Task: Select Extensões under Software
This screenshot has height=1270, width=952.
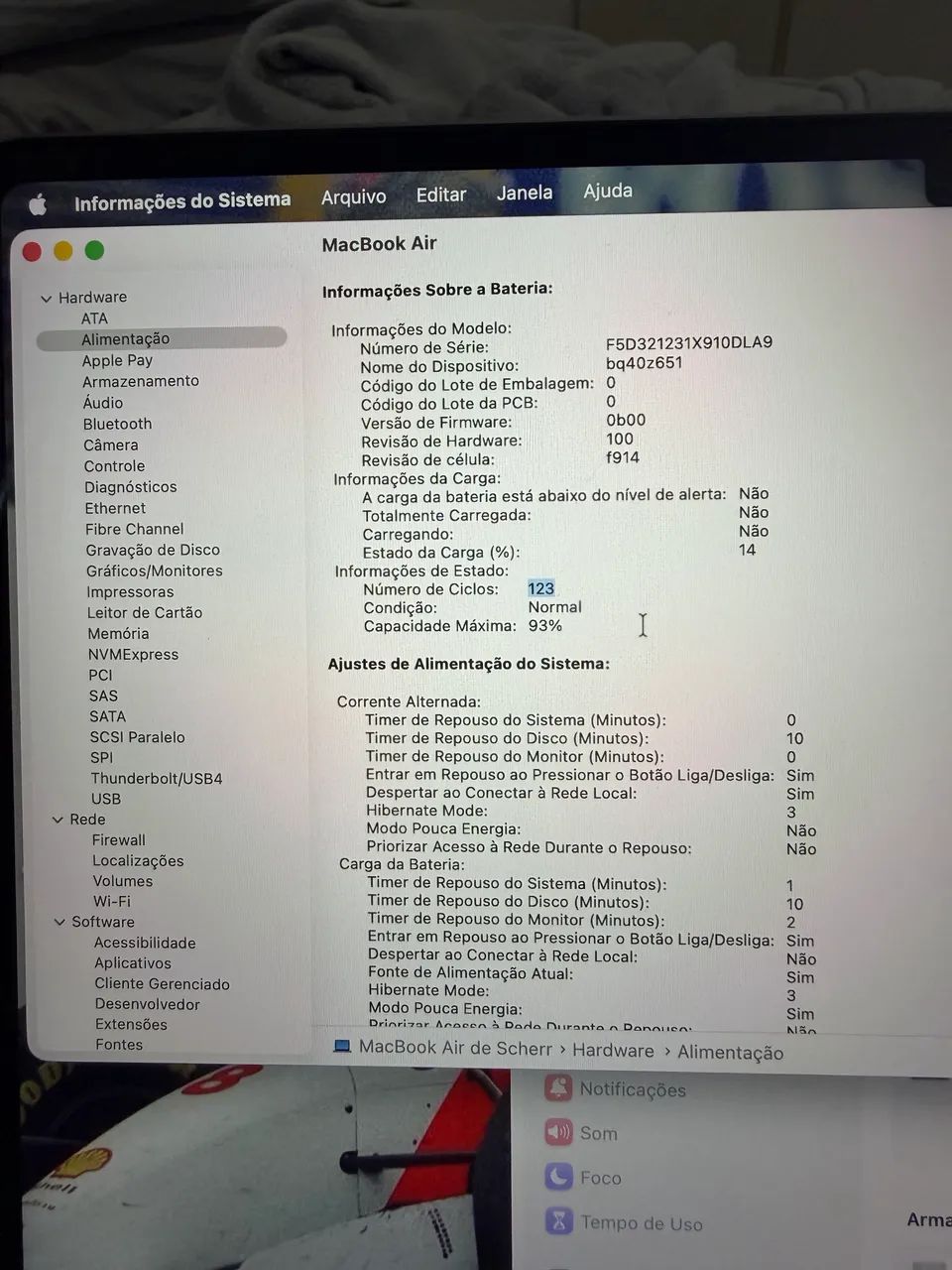Action: (131, 1024)
